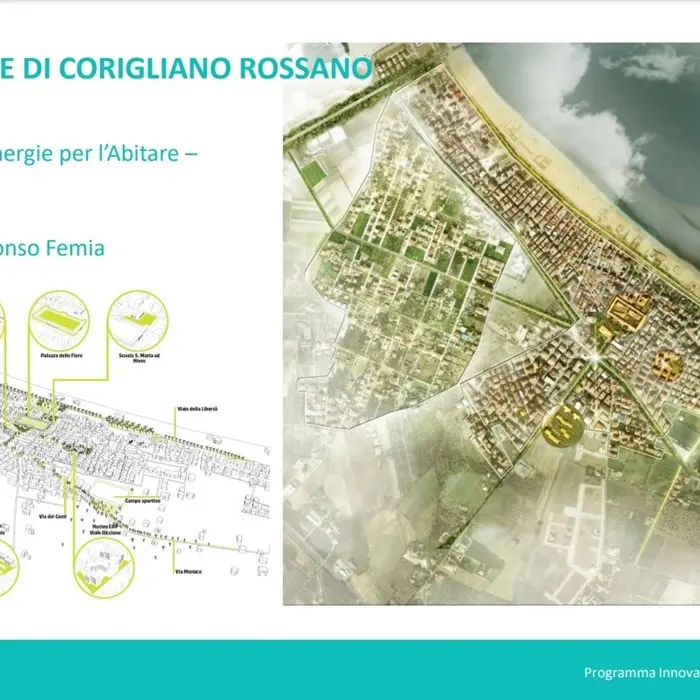This screenshot has height=700, width=700.
Task: Click the 'onso Femia' author text
Action: (52, 248)
